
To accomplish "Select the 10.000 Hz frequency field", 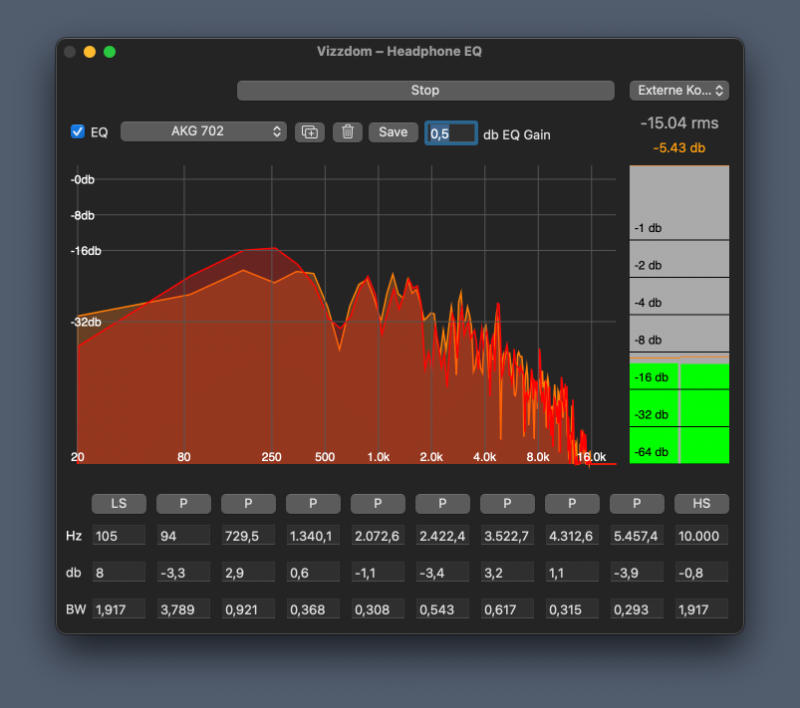I will 702,536.
